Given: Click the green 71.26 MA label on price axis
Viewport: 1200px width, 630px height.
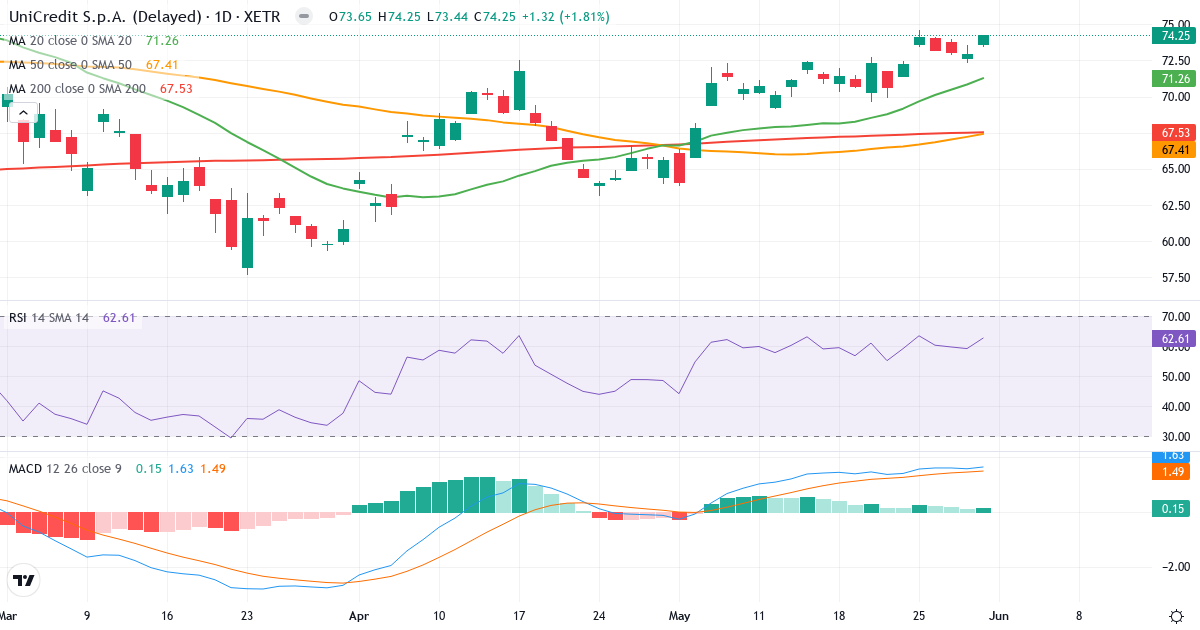Looking at the screenshot, I should coord(1174,78).
